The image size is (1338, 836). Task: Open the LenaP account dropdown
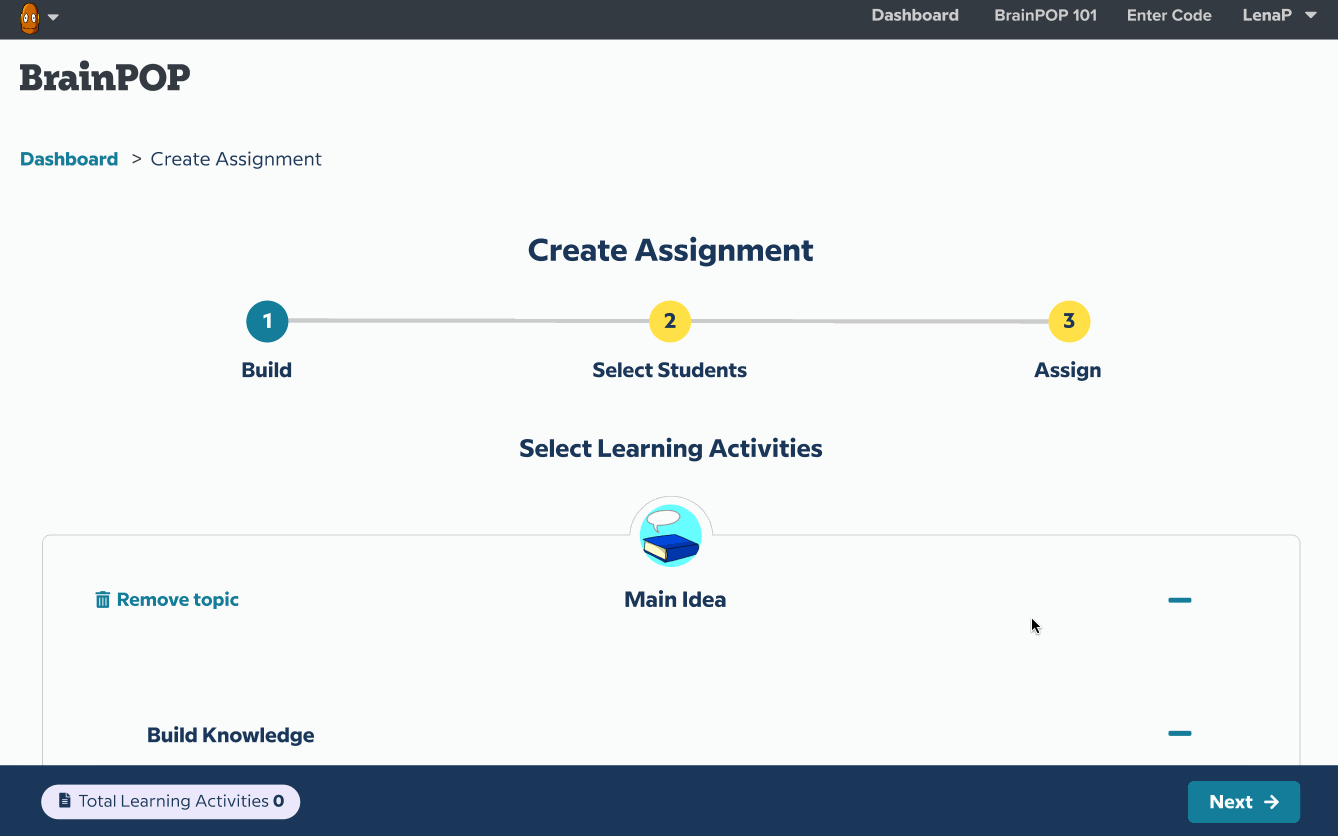(x=1280, y=15)
